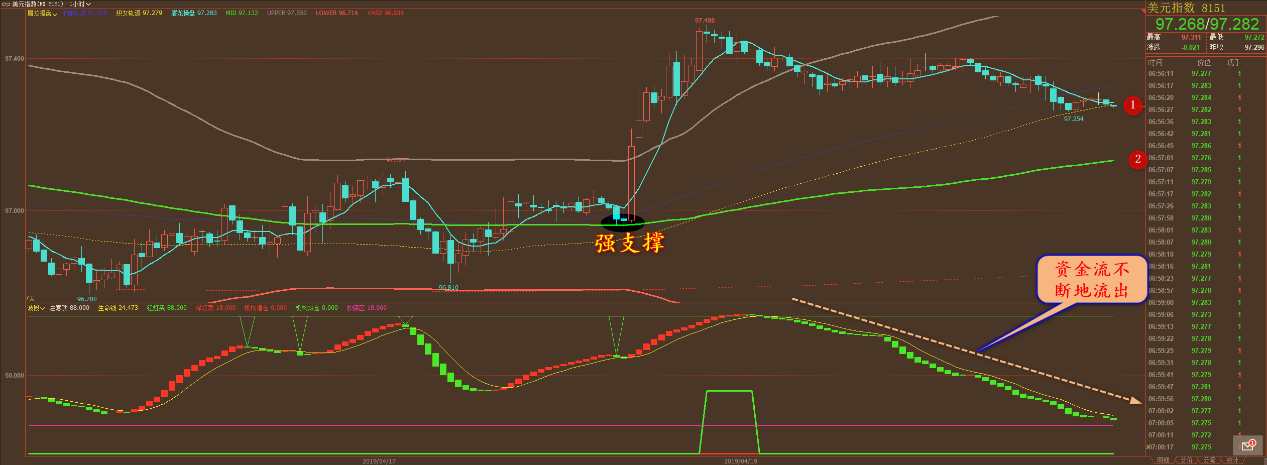Switch to the 分价 tab

pos(1186,460)
